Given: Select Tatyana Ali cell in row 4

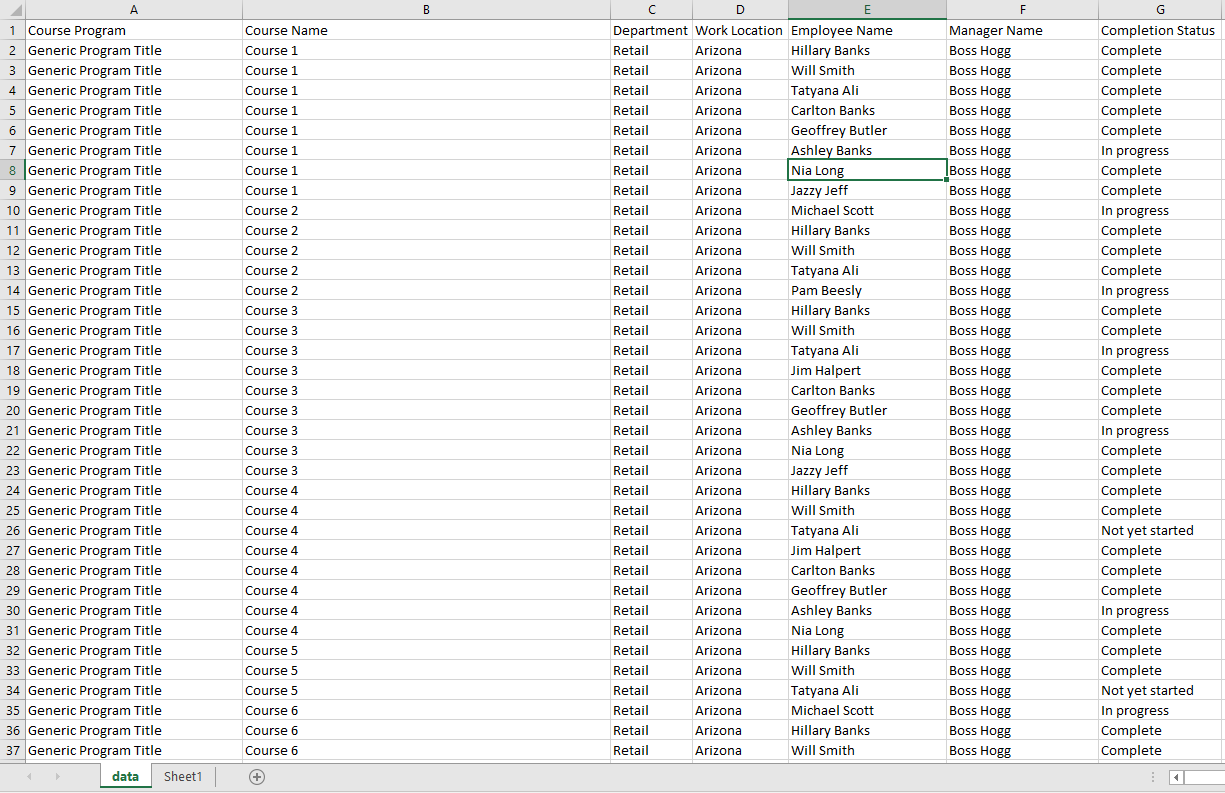Looking at the screenshot, I should pyautogui.click(x=867, y=90).
